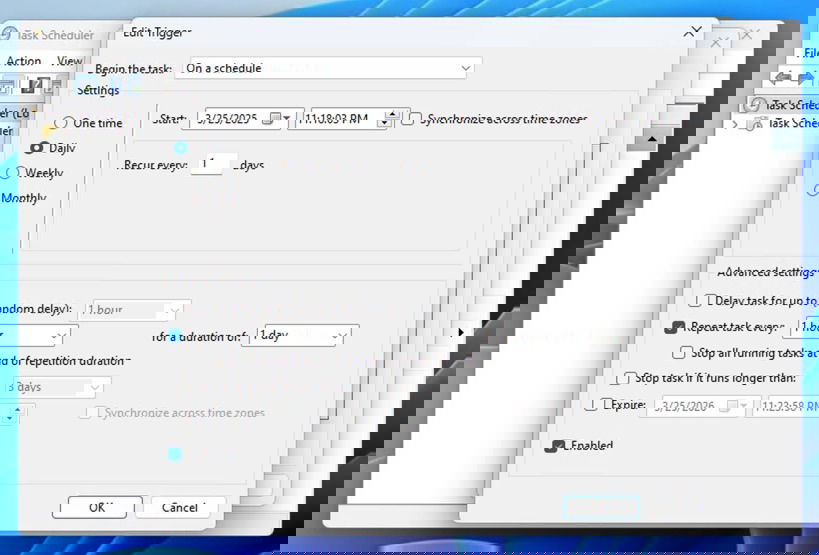
Task: Open the Start date dropdown arrow
Action: point(287,119)
